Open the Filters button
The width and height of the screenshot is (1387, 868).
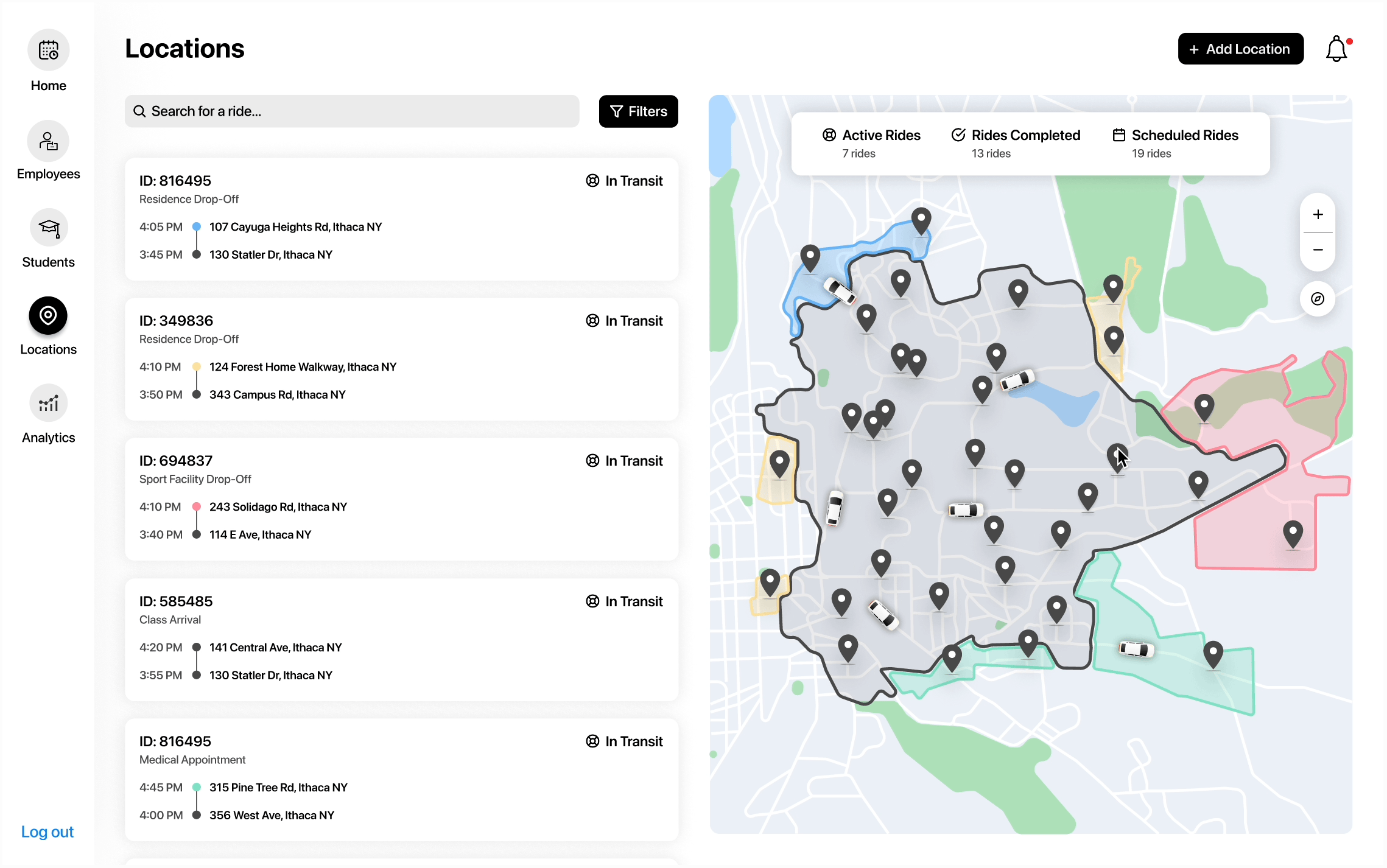click(638, 111)
